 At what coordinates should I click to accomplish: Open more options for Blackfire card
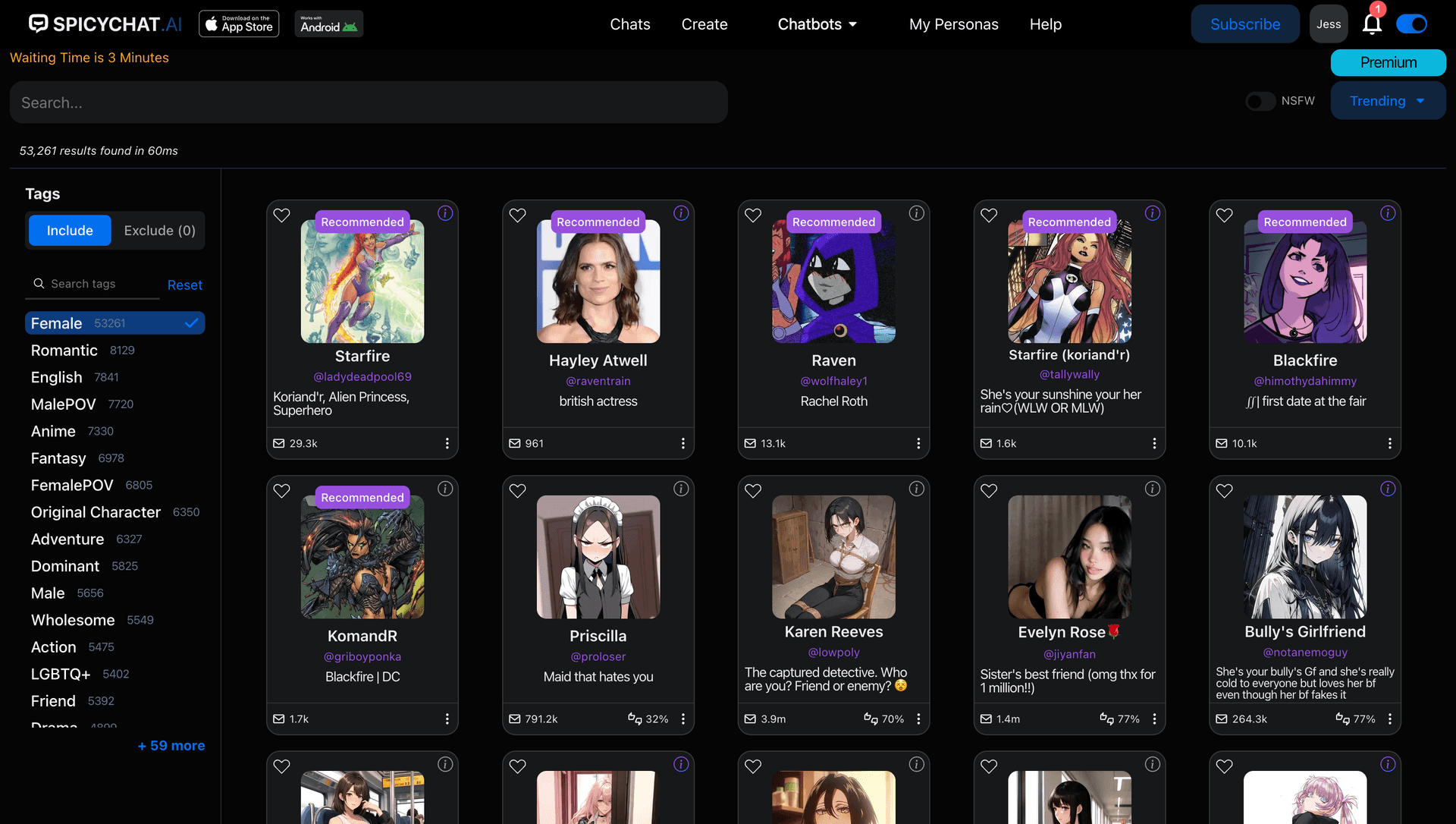pos(1389,443)
